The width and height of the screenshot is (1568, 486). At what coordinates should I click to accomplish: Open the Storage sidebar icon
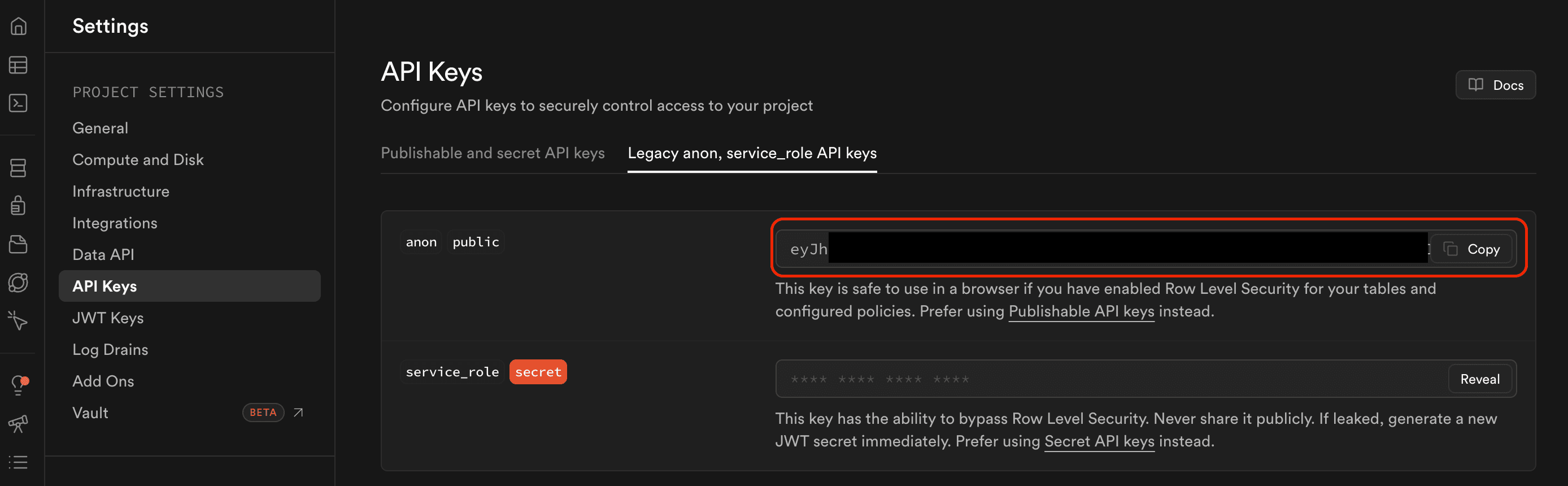18,244
